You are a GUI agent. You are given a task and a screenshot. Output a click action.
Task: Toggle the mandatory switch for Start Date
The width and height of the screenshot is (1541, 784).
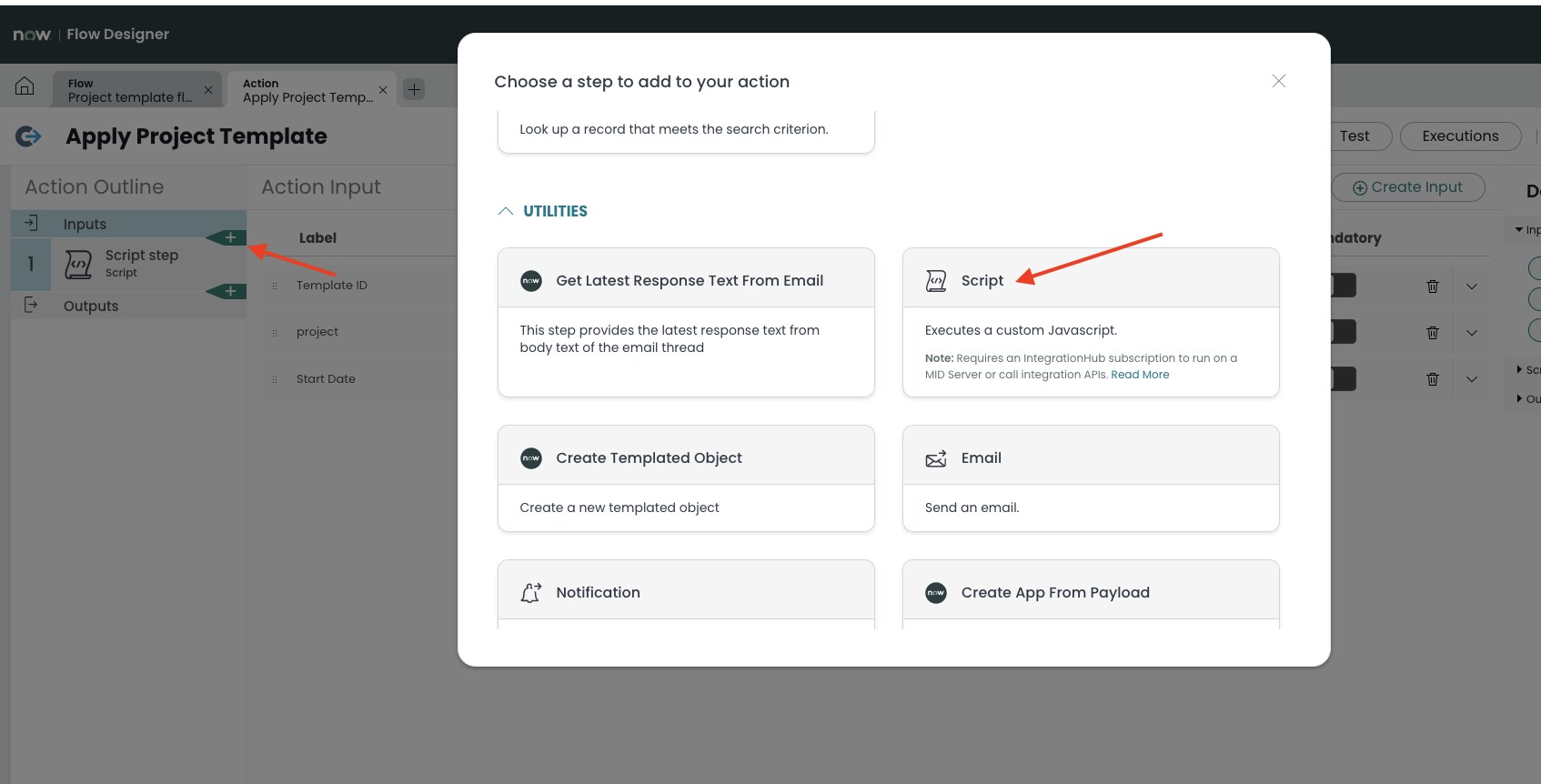[x=1345, y=378]
